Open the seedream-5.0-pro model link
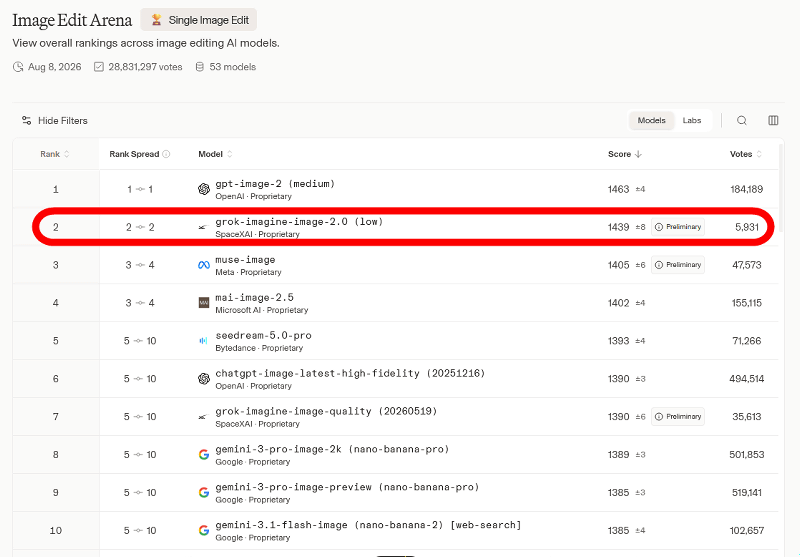Screen dimensions: 800x557 coord(263,335)
